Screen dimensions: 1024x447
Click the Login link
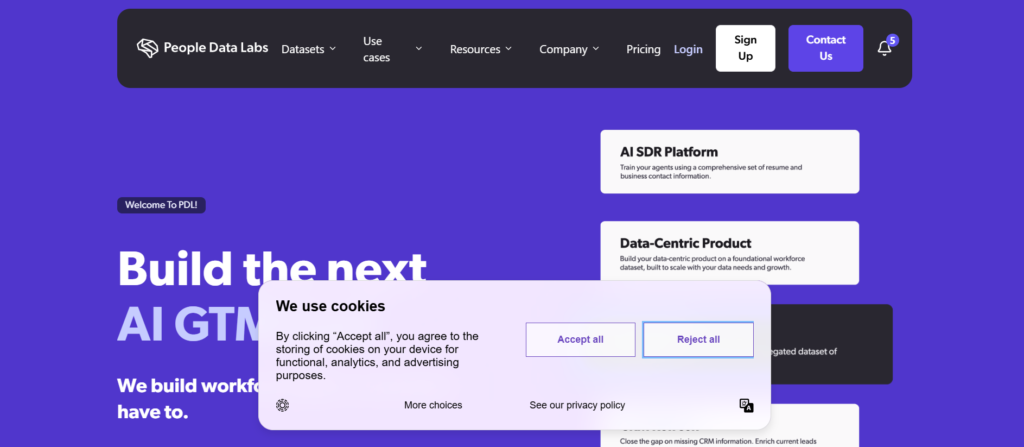688,49
